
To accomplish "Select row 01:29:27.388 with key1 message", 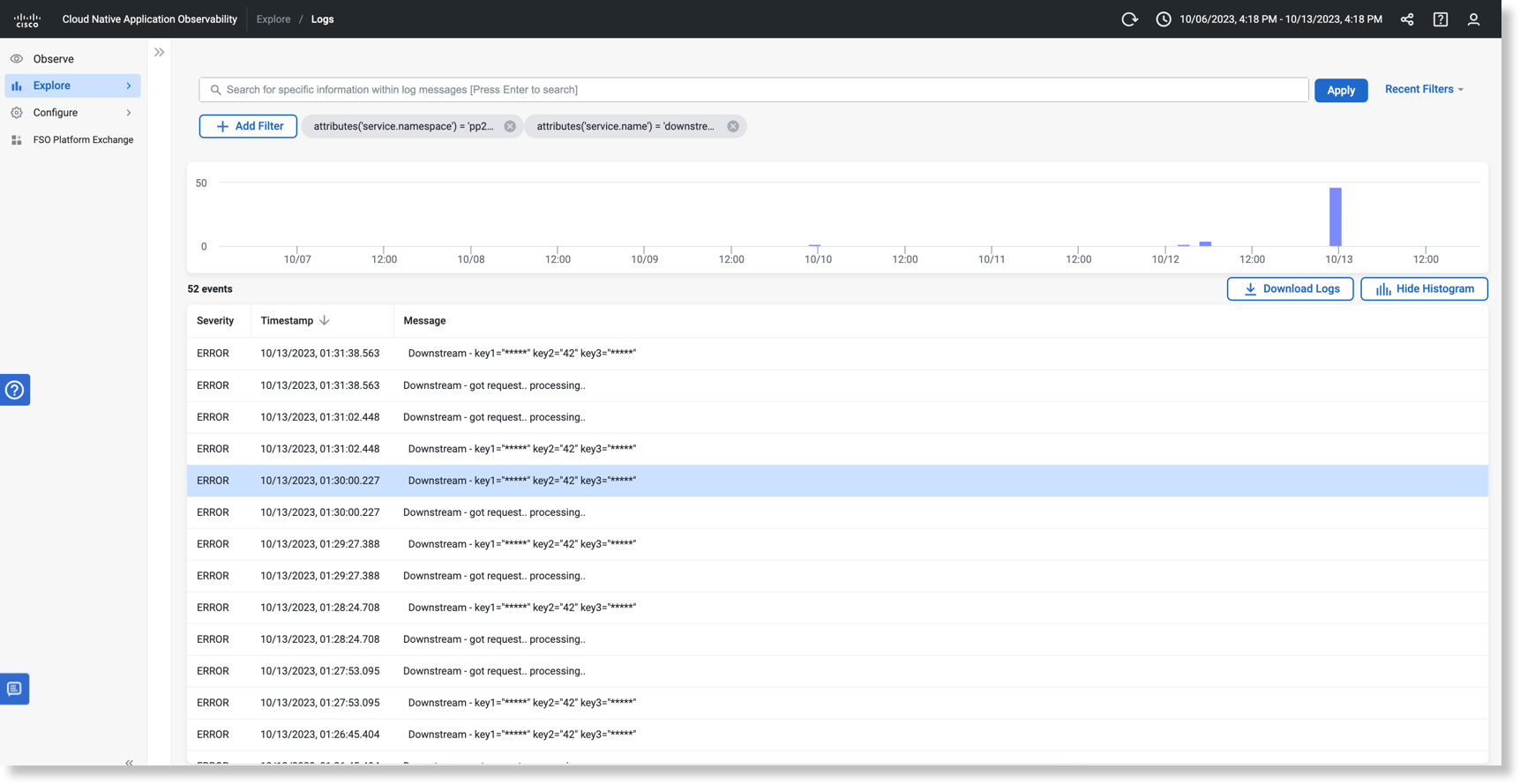I will click(x=837, y=544).
